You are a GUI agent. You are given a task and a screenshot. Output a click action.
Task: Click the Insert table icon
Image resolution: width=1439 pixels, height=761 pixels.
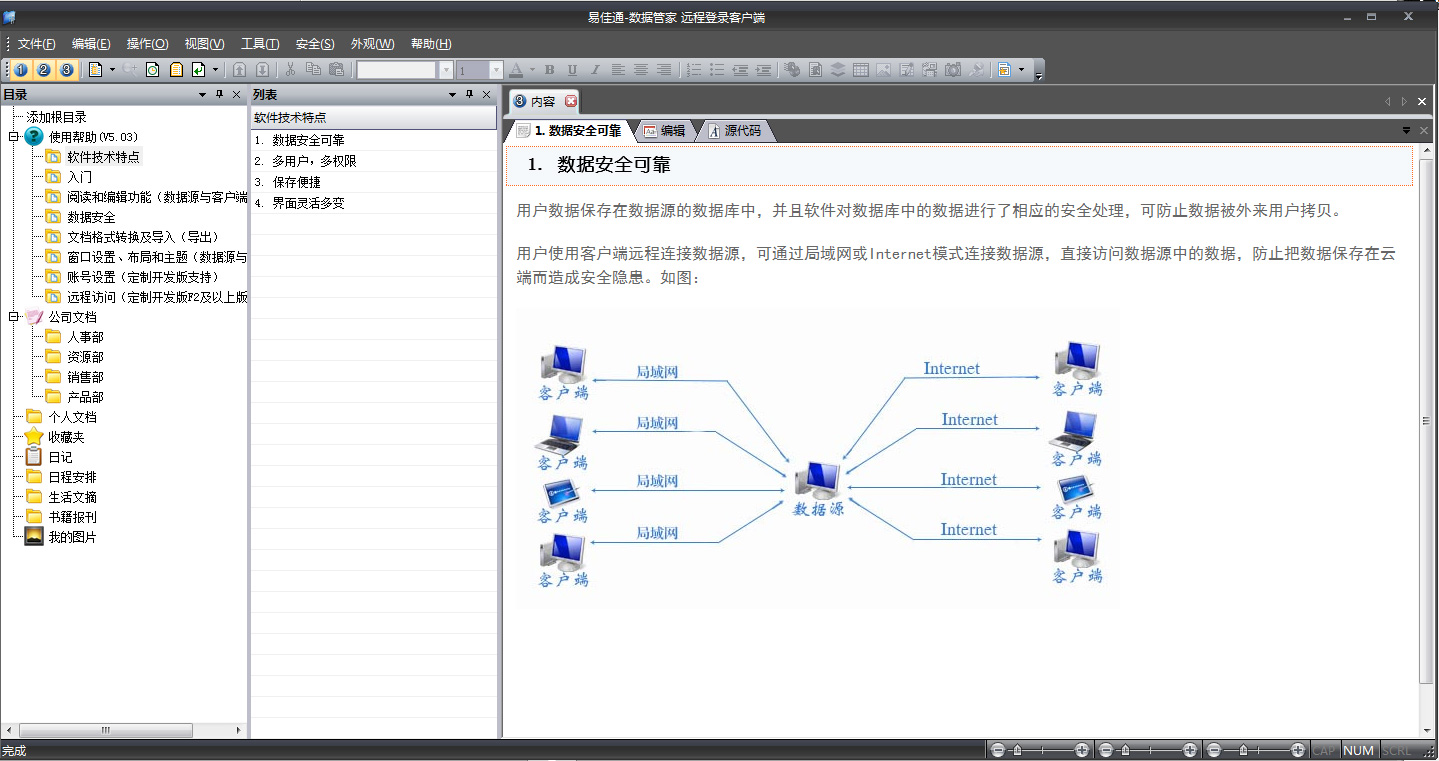pos(860,70)
